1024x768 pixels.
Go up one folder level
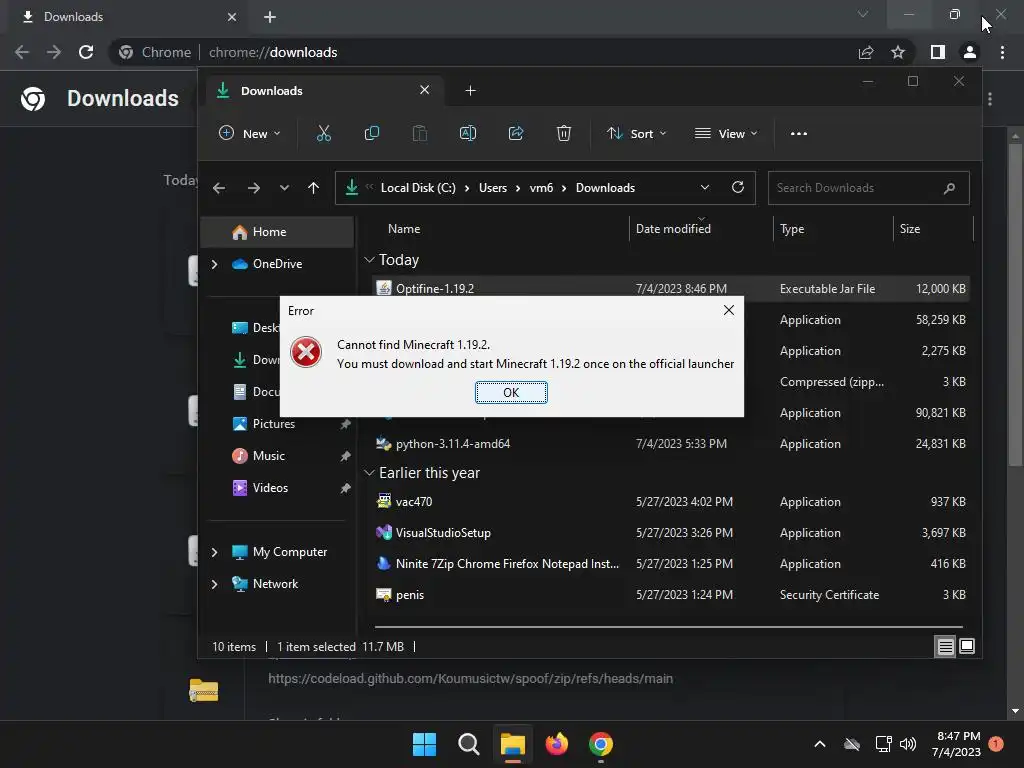tap(313, 188)
